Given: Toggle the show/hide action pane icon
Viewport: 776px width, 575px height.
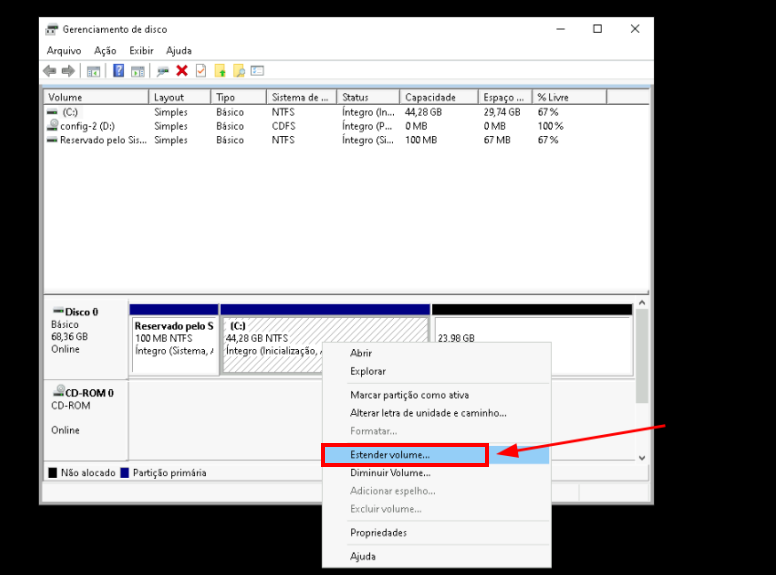Looking at the screenshot, I should click(138, 71).
